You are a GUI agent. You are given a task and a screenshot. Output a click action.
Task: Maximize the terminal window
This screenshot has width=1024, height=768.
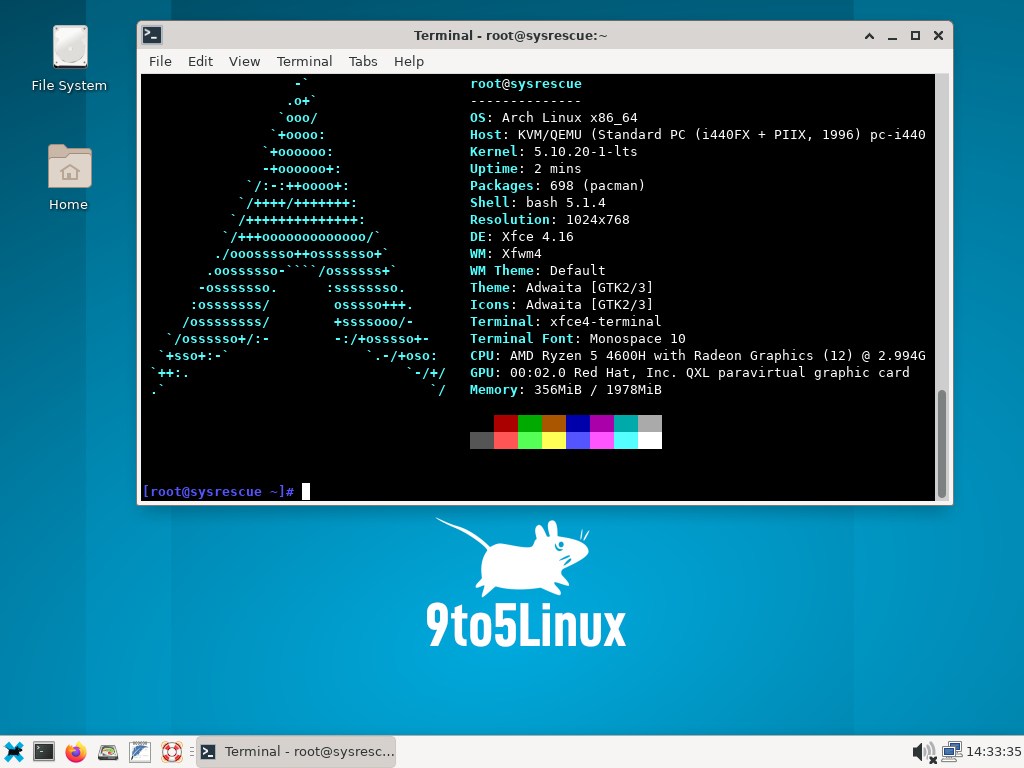coord(915,36)
